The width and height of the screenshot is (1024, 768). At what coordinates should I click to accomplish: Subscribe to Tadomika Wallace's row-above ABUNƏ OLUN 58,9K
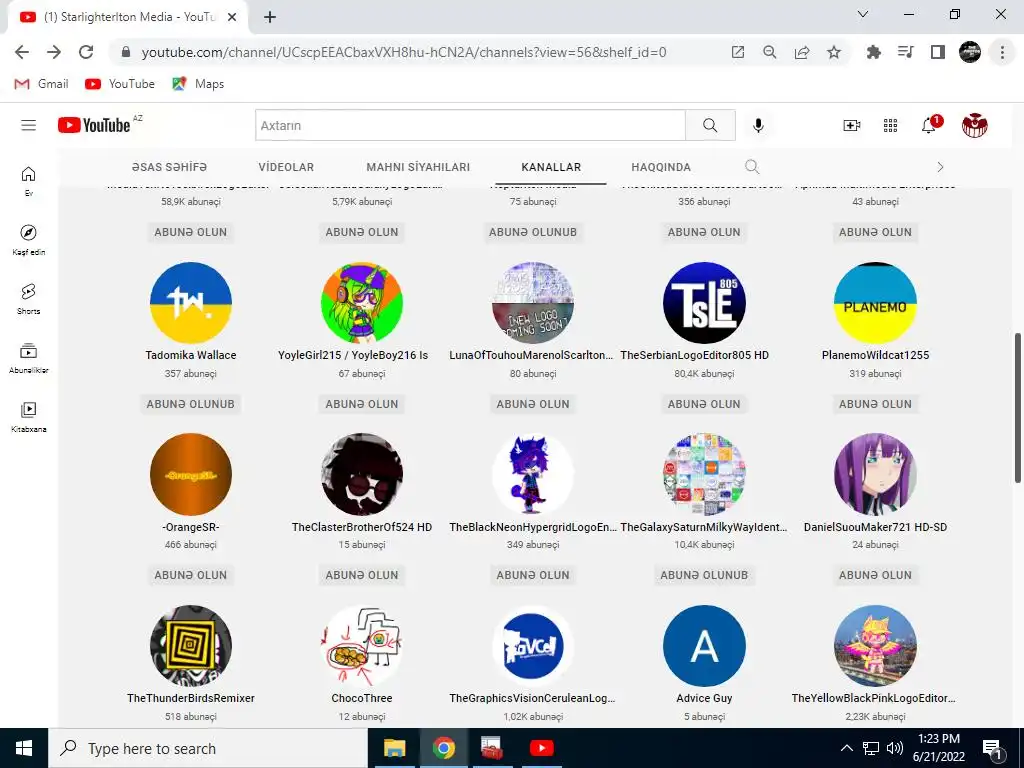coord(191,232)
